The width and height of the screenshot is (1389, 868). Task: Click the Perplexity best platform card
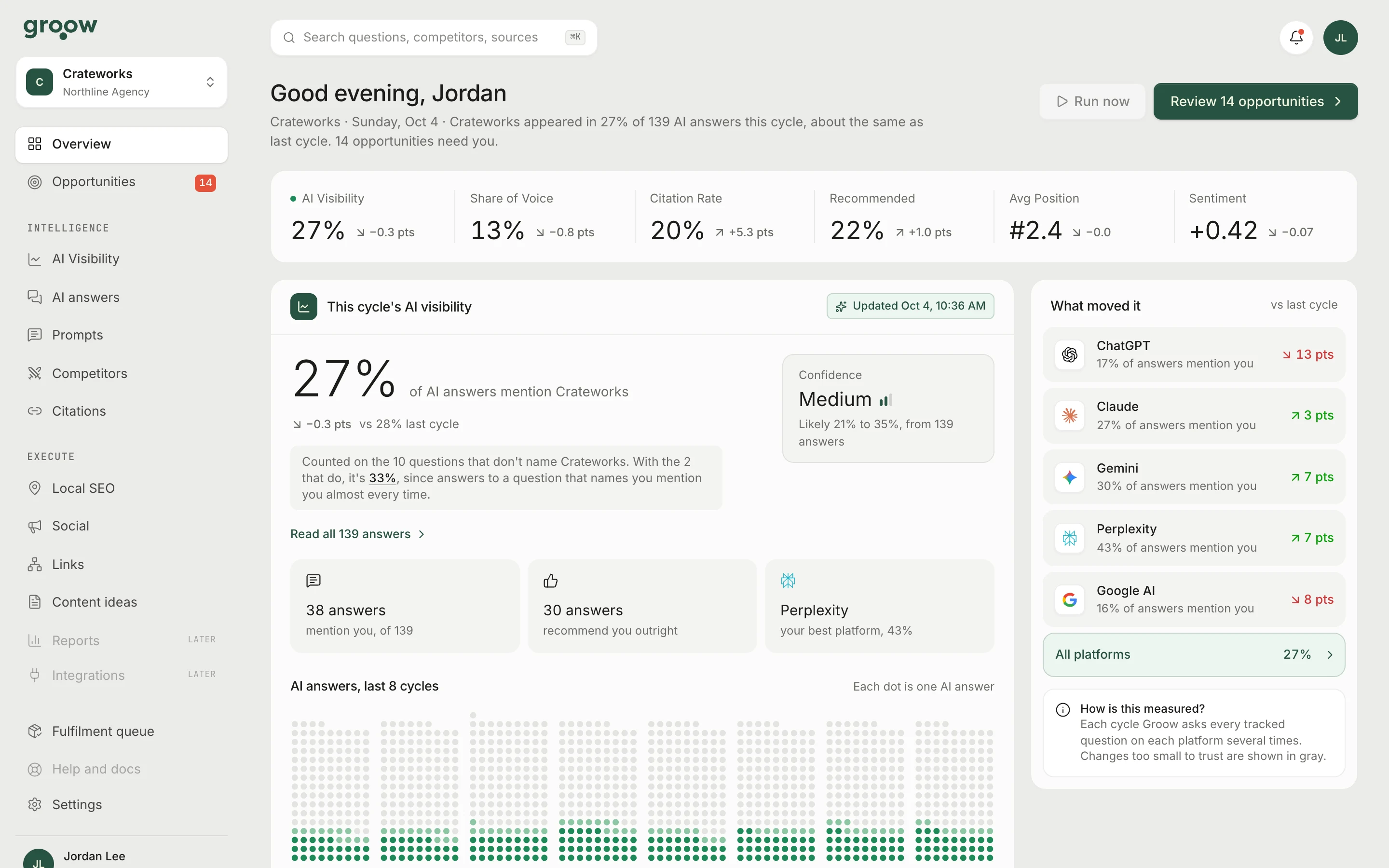click(879, 606)
